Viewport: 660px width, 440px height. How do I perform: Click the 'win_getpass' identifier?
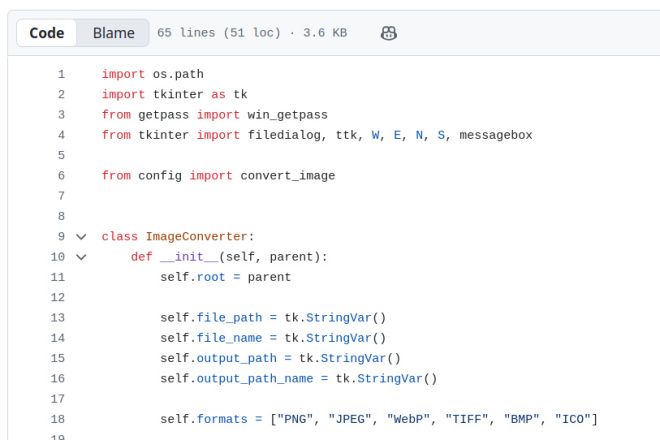(x=287, y=115)
